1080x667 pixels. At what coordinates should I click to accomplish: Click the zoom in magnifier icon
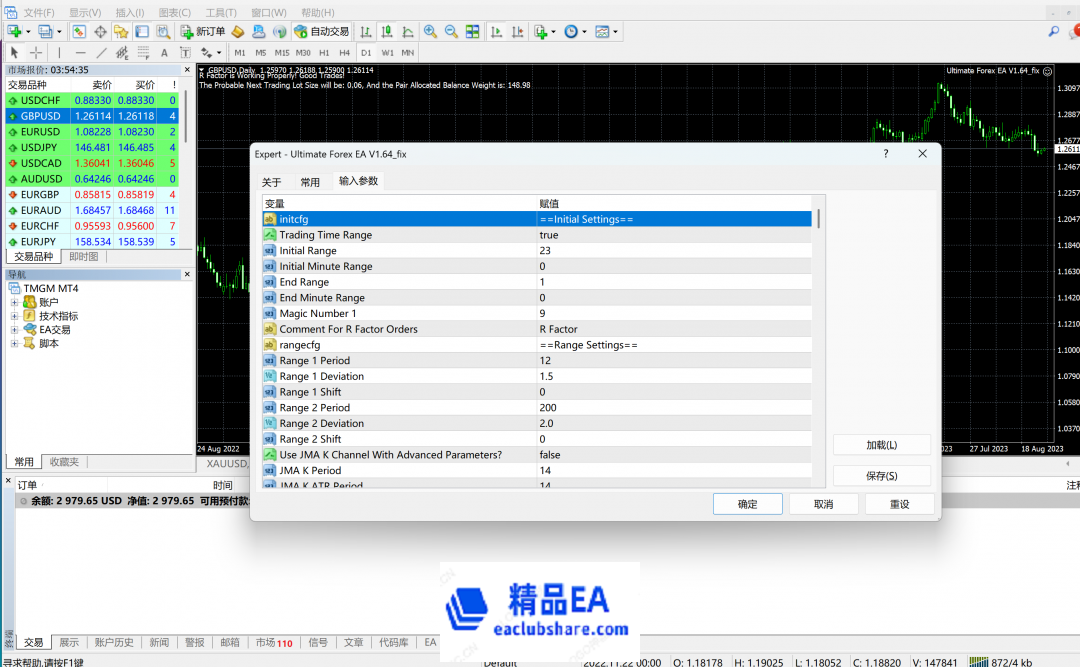430,32
